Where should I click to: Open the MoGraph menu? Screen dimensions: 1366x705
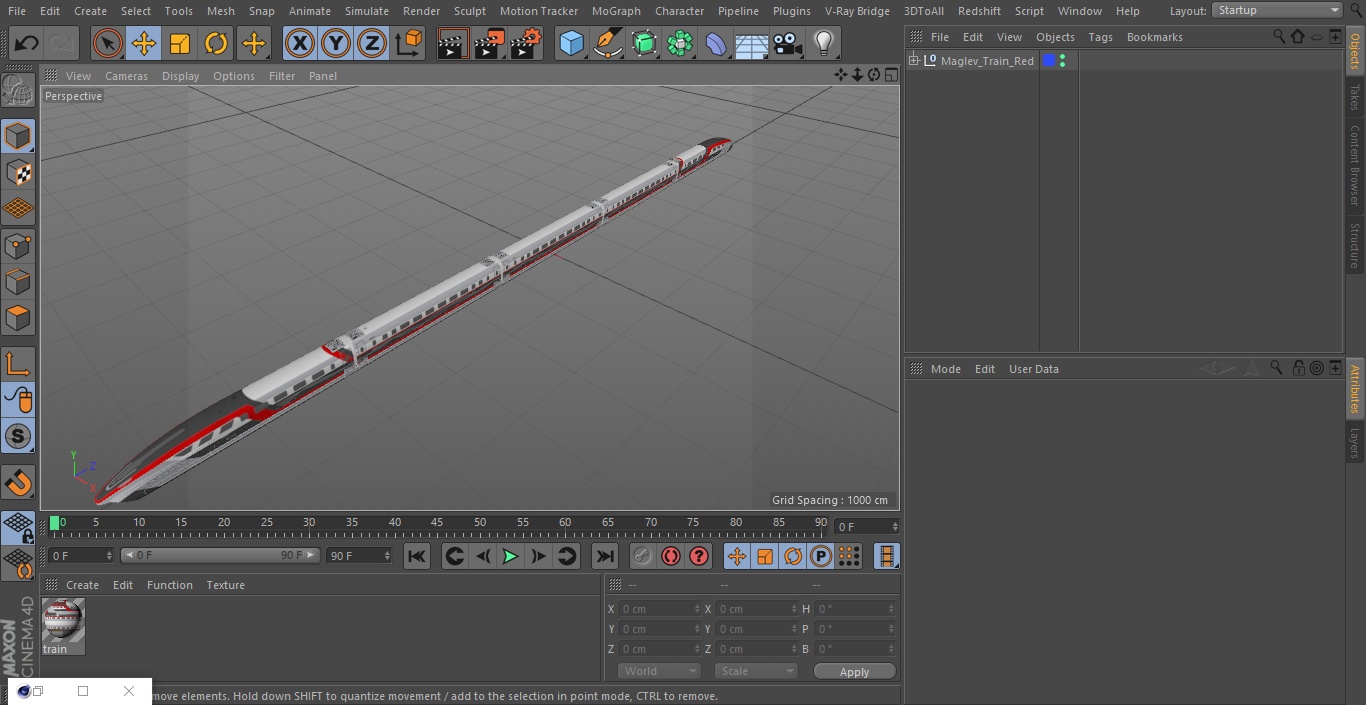616,11
